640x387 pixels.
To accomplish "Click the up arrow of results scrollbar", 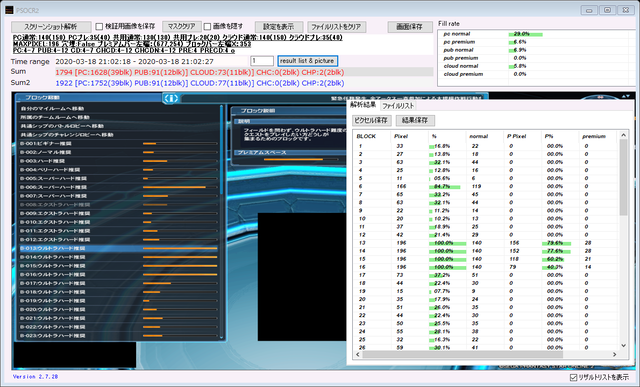I will point(623,135).
